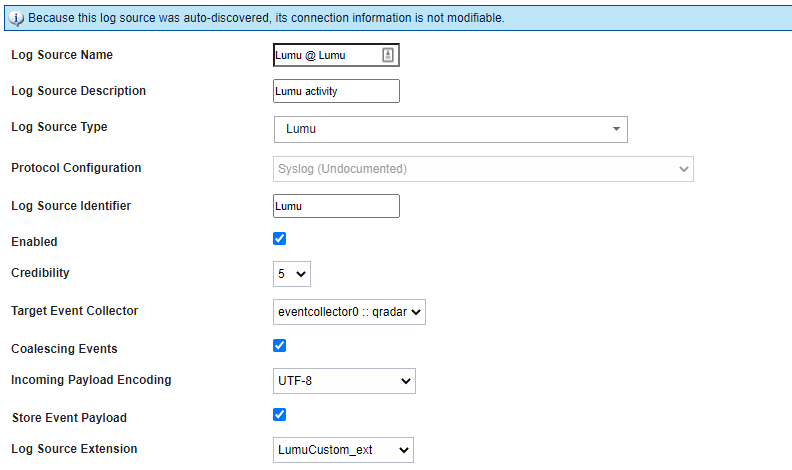
Task: Open the Target Event Collector dropdown
Action: [x=350, y=312]
